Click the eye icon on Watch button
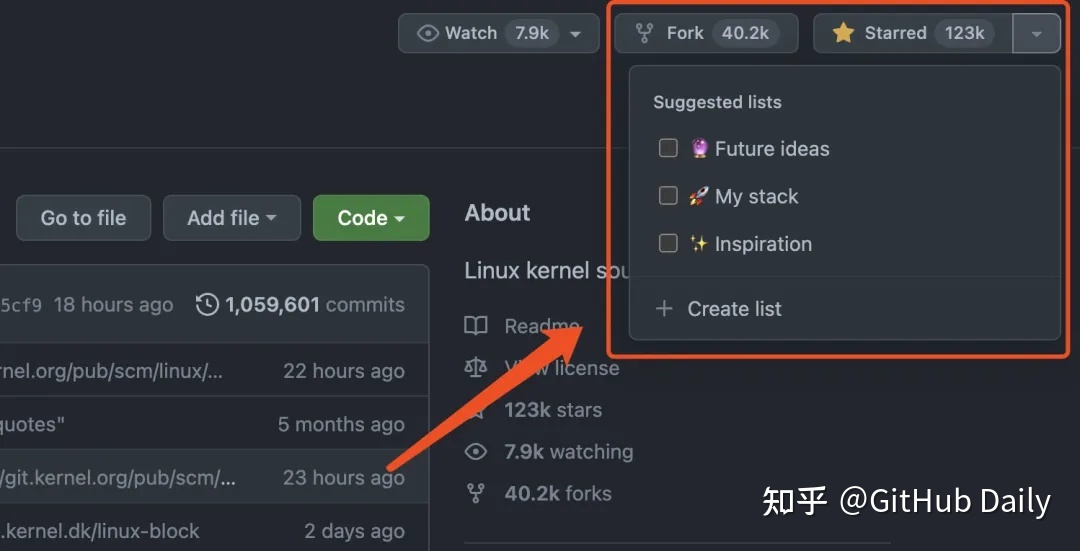 [x=428, y=33]
